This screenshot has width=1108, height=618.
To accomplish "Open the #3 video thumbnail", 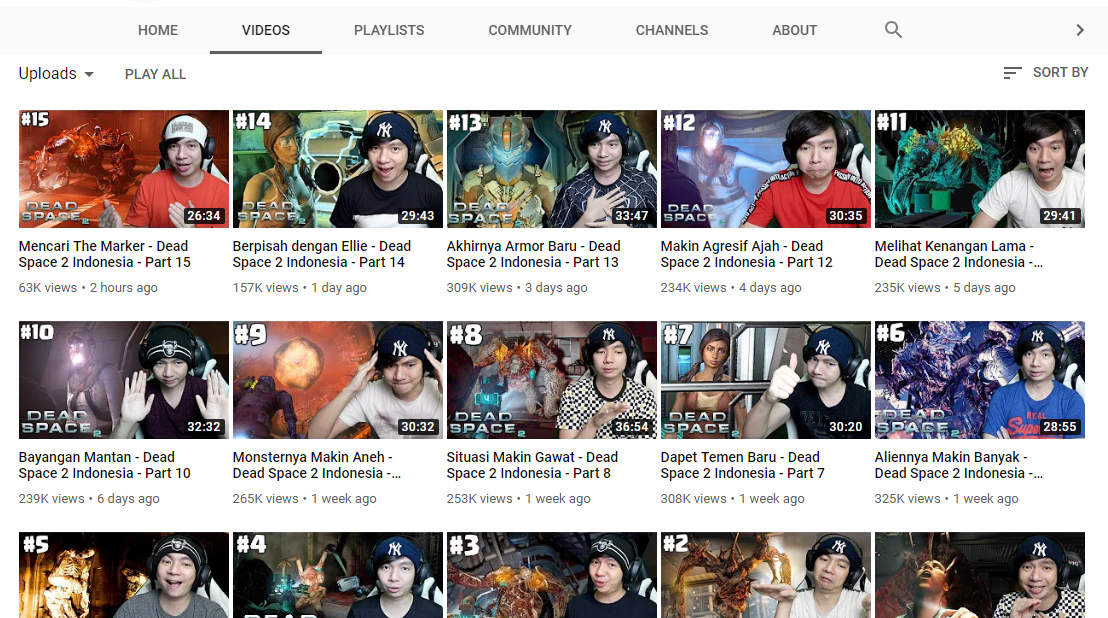I will pyautogui.click(x=552, y=575).
